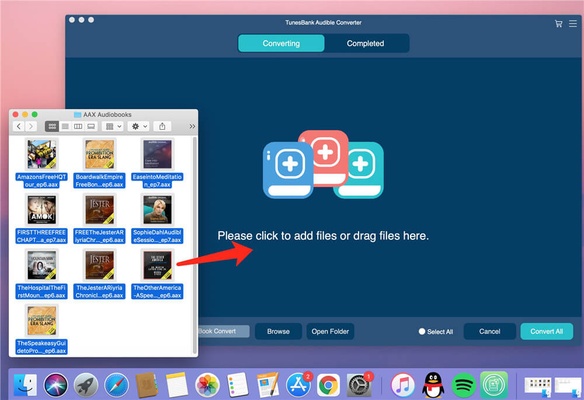Switch to the Completed tab
The height and width of the screenshot is (400, 584).
[x=365, y=43]
